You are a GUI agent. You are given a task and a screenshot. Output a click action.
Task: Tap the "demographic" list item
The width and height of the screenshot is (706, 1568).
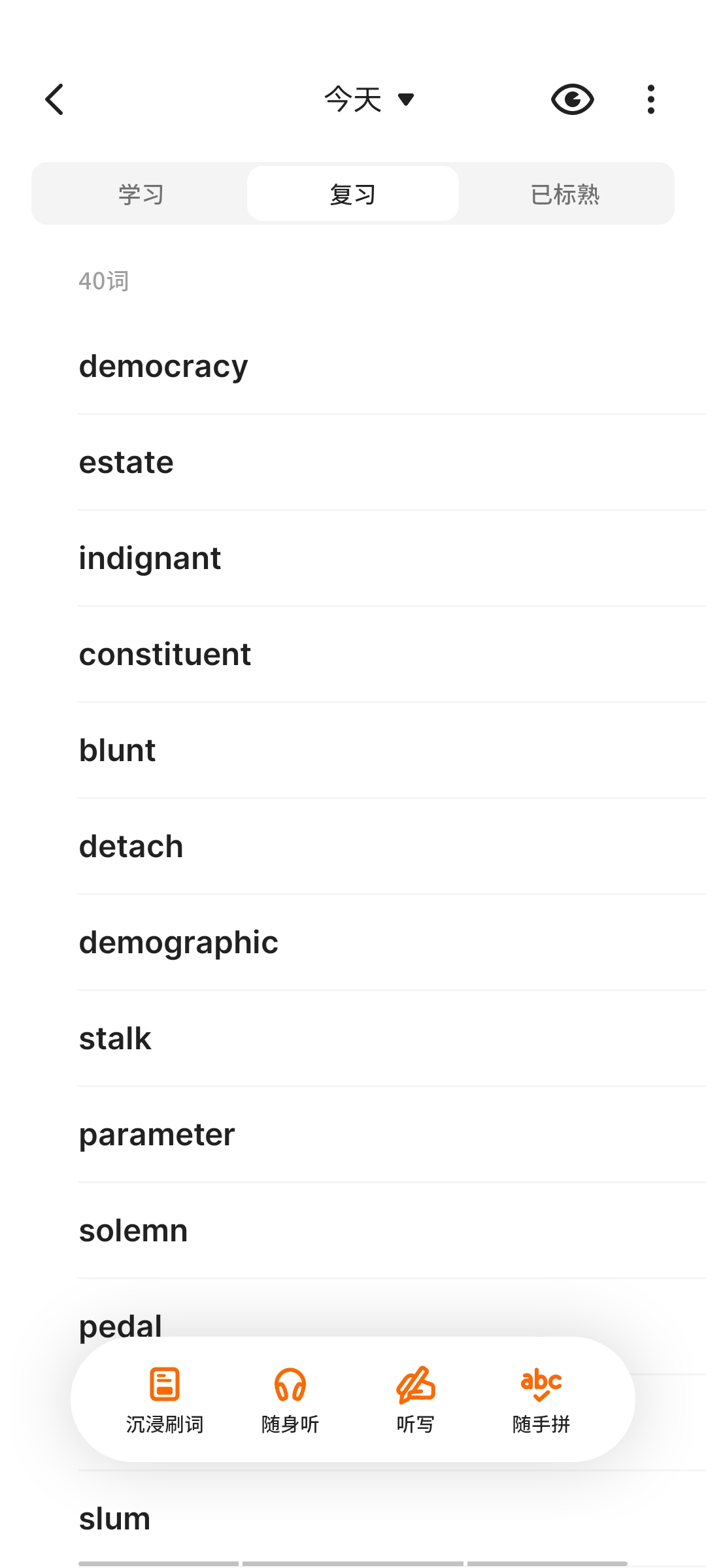pos(178,943)
